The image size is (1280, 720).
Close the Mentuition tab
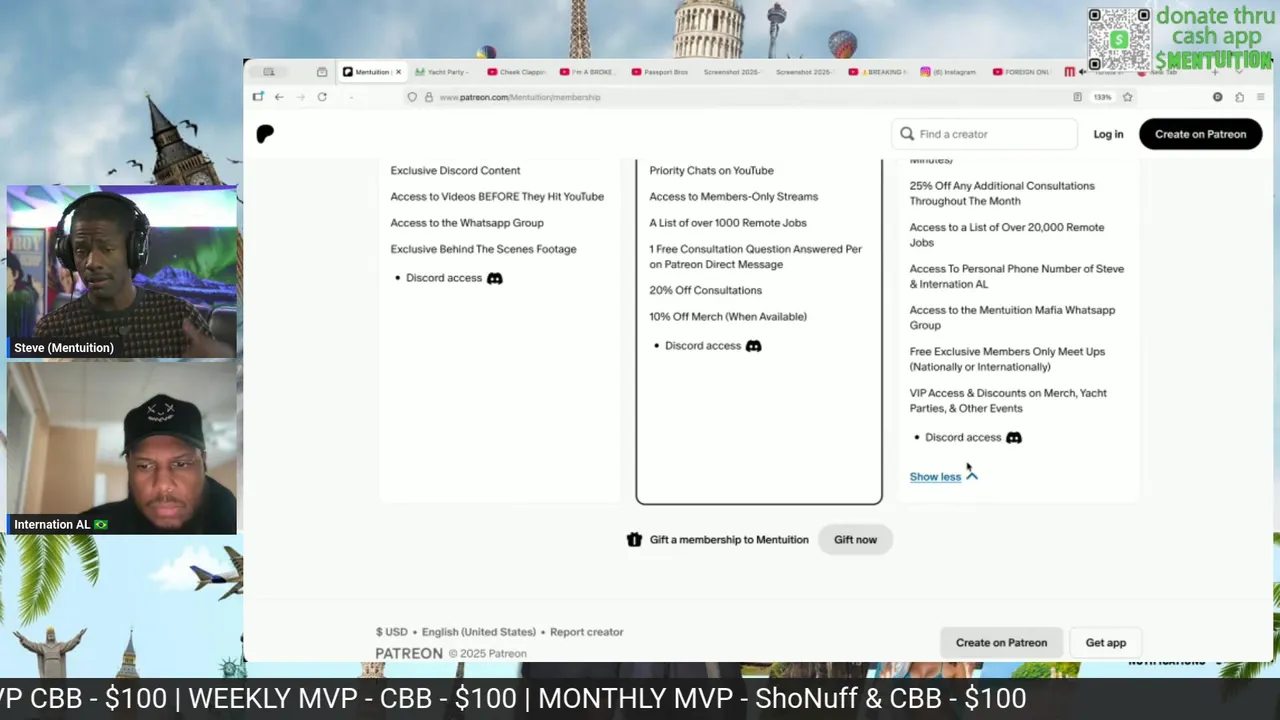click(398, 72)
